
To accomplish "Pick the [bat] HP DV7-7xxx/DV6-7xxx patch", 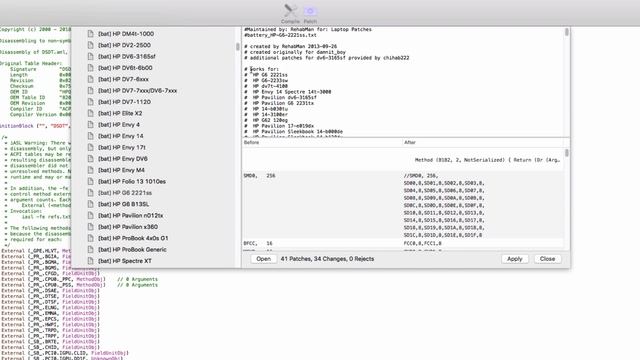I will [138, 91].
